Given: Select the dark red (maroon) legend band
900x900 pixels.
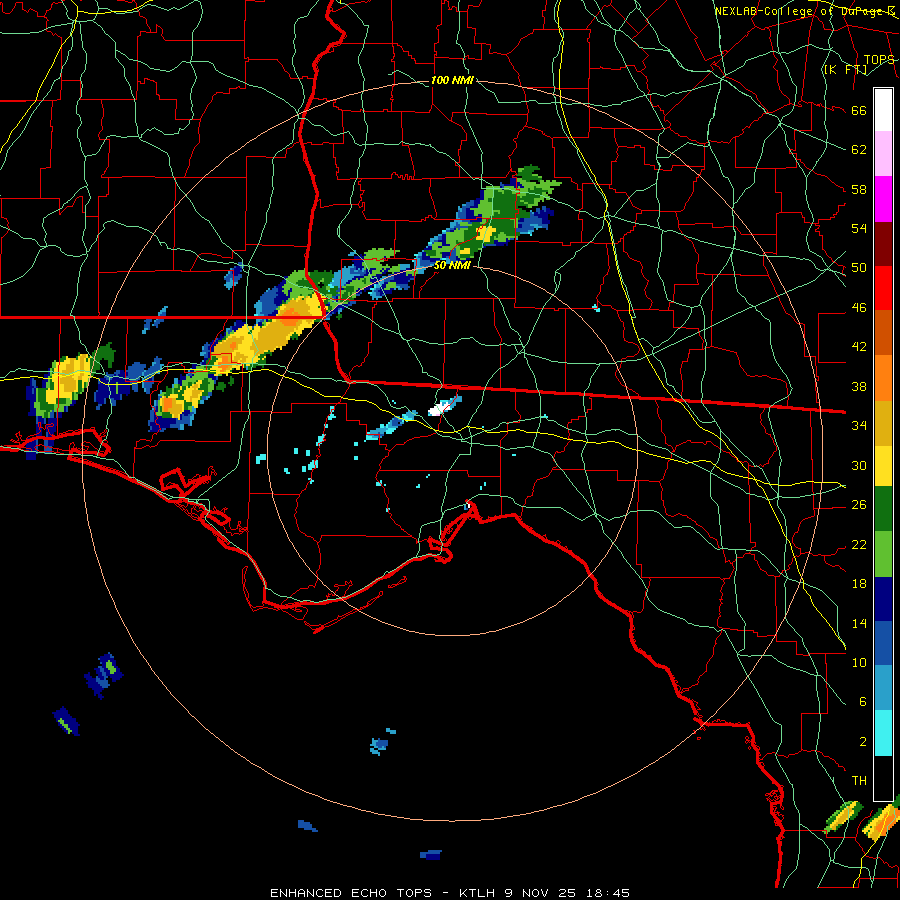Looking at the screenshot, I should click(883, 243).
